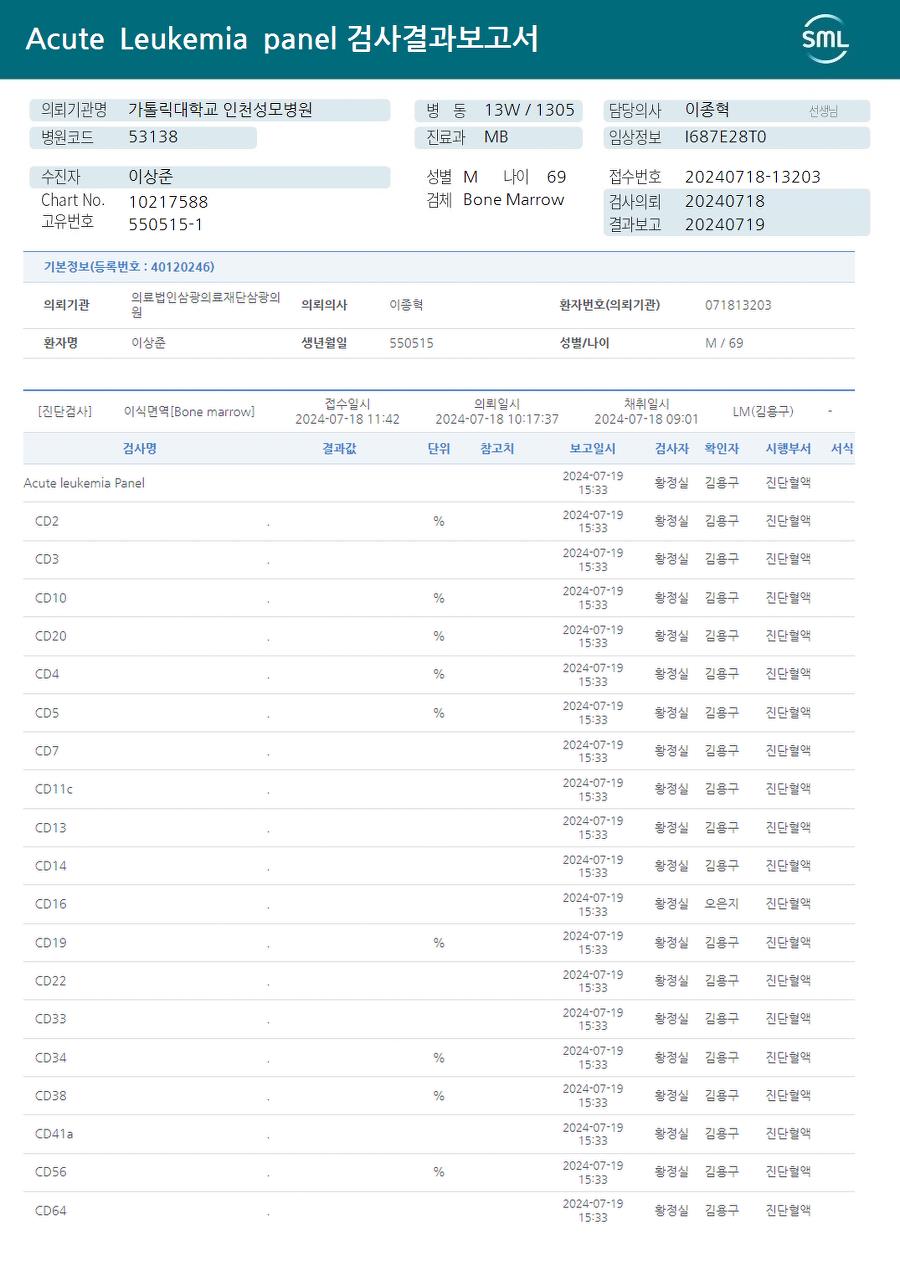Click the 'CD64' test row
Screen dimensions: 900x1271
coord(439,1211)
